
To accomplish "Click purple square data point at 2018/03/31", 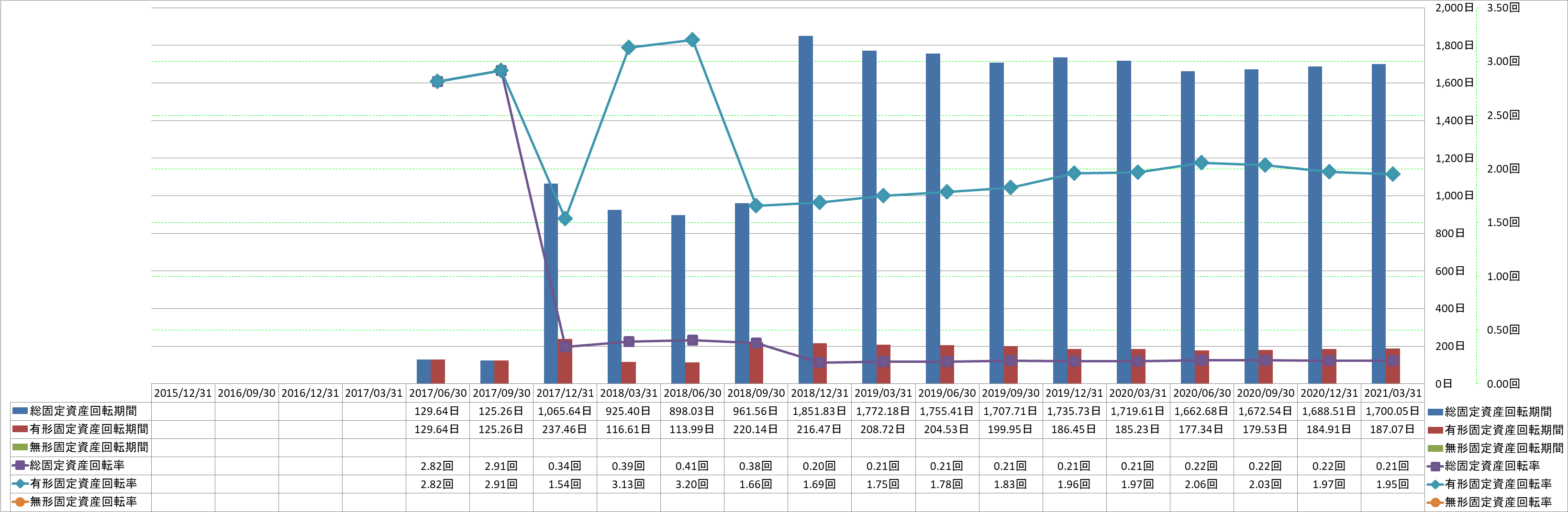I will (x=629, y=342).
